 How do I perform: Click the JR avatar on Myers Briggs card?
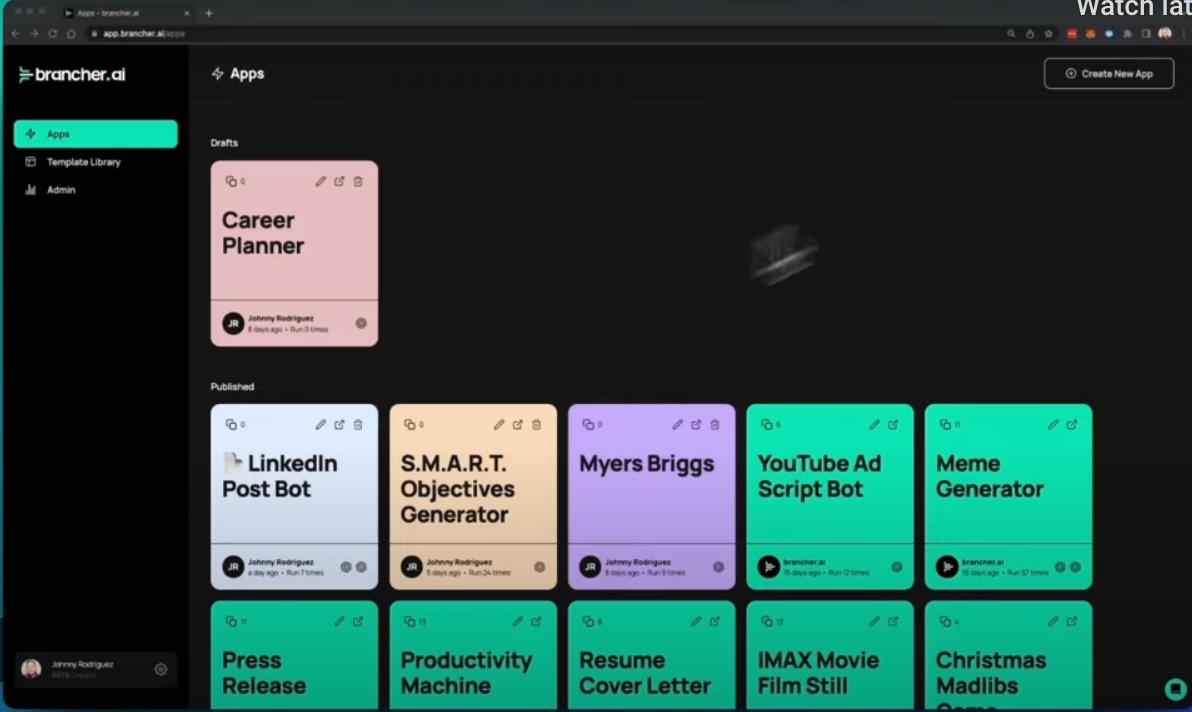pyautogui.click(x=590, y=567)
